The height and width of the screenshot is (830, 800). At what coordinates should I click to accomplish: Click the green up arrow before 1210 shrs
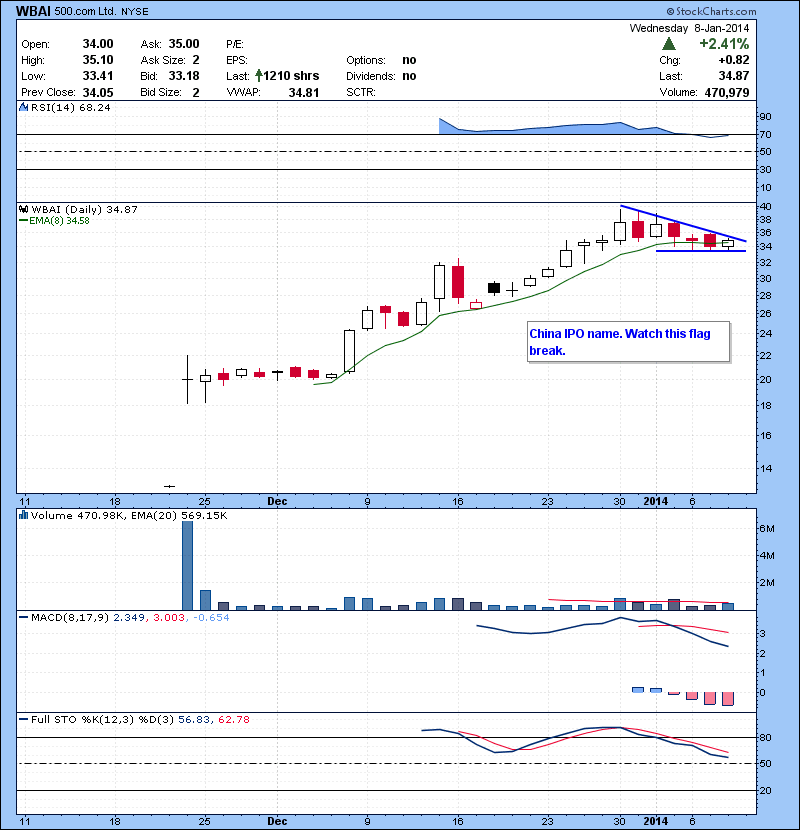pos(258,76)
